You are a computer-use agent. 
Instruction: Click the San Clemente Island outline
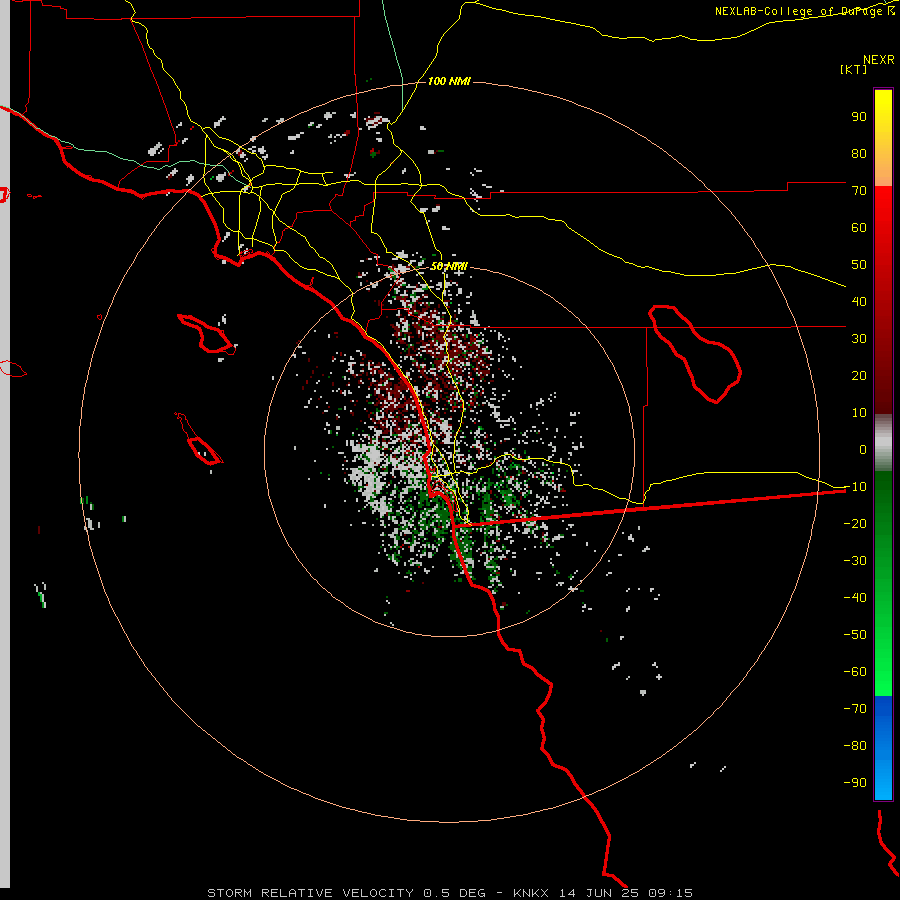pyautogui.click(x=199, y=439)
